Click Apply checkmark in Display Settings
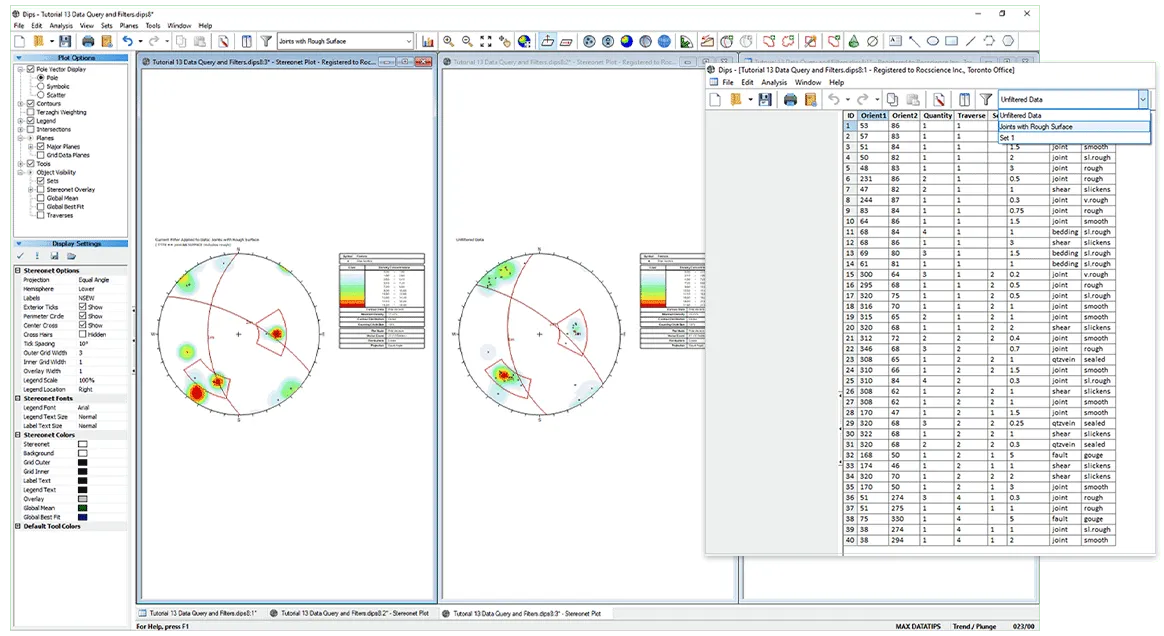Viewport: 1164px width, 636px height. (20, 256)
